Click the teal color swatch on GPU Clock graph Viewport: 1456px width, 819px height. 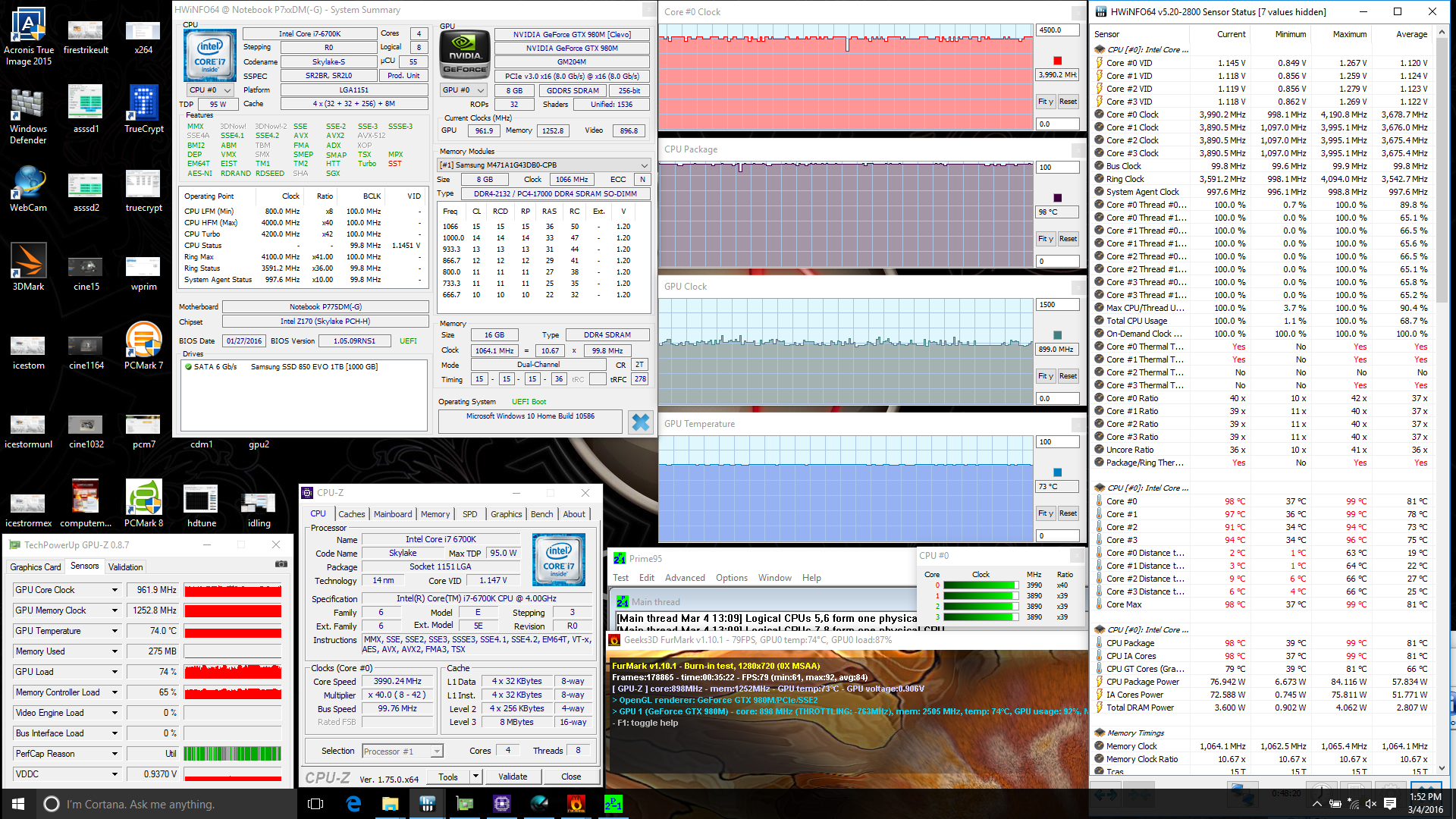coord(1057,335)
